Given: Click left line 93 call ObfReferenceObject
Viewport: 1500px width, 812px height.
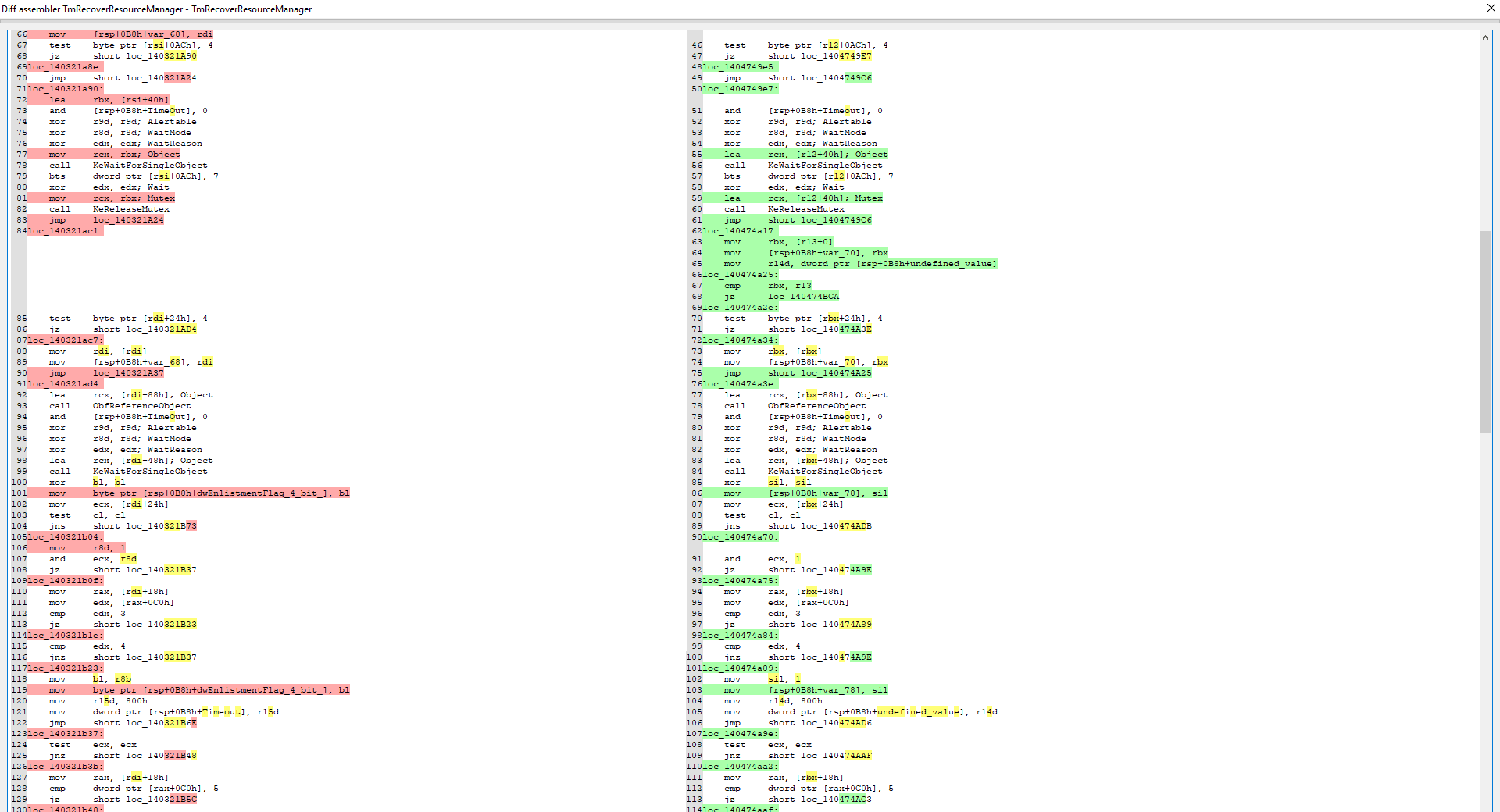Looking at the screenshot, I should [x=120, y=406].
